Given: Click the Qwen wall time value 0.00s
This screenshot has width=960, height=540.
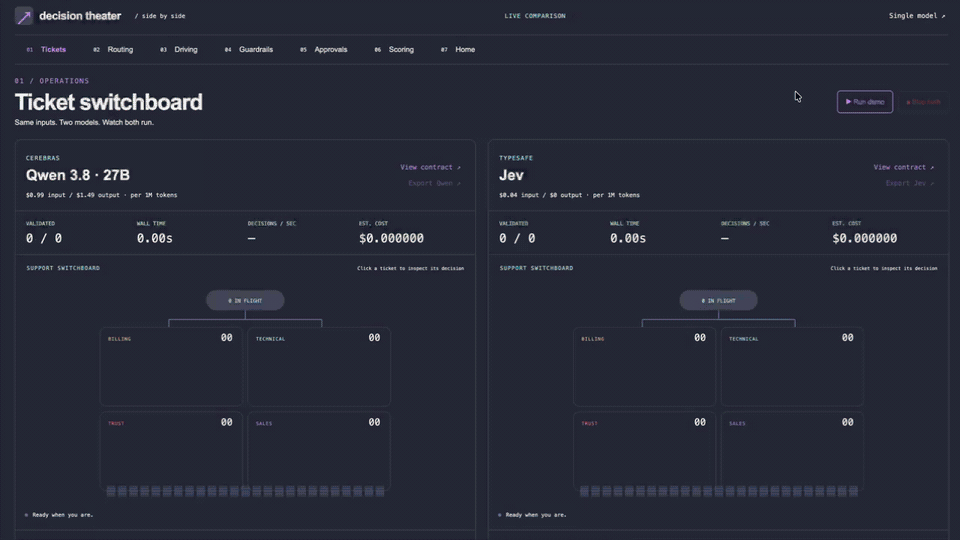Looking at the screenshot, I should point(154,238).
